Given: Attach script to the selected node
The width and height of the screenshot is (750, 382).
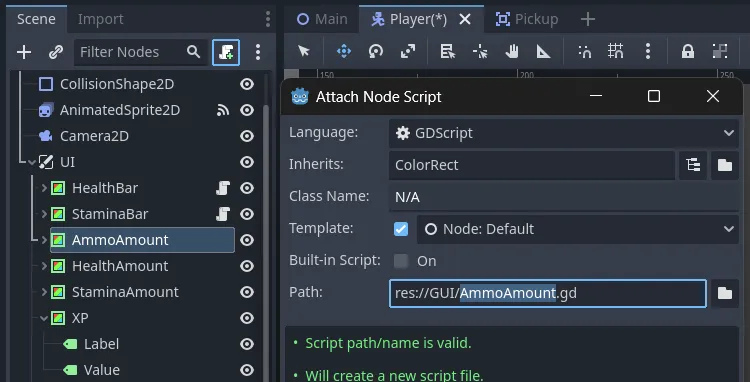Looking at the screenshot, I should [x=226, y=52].
